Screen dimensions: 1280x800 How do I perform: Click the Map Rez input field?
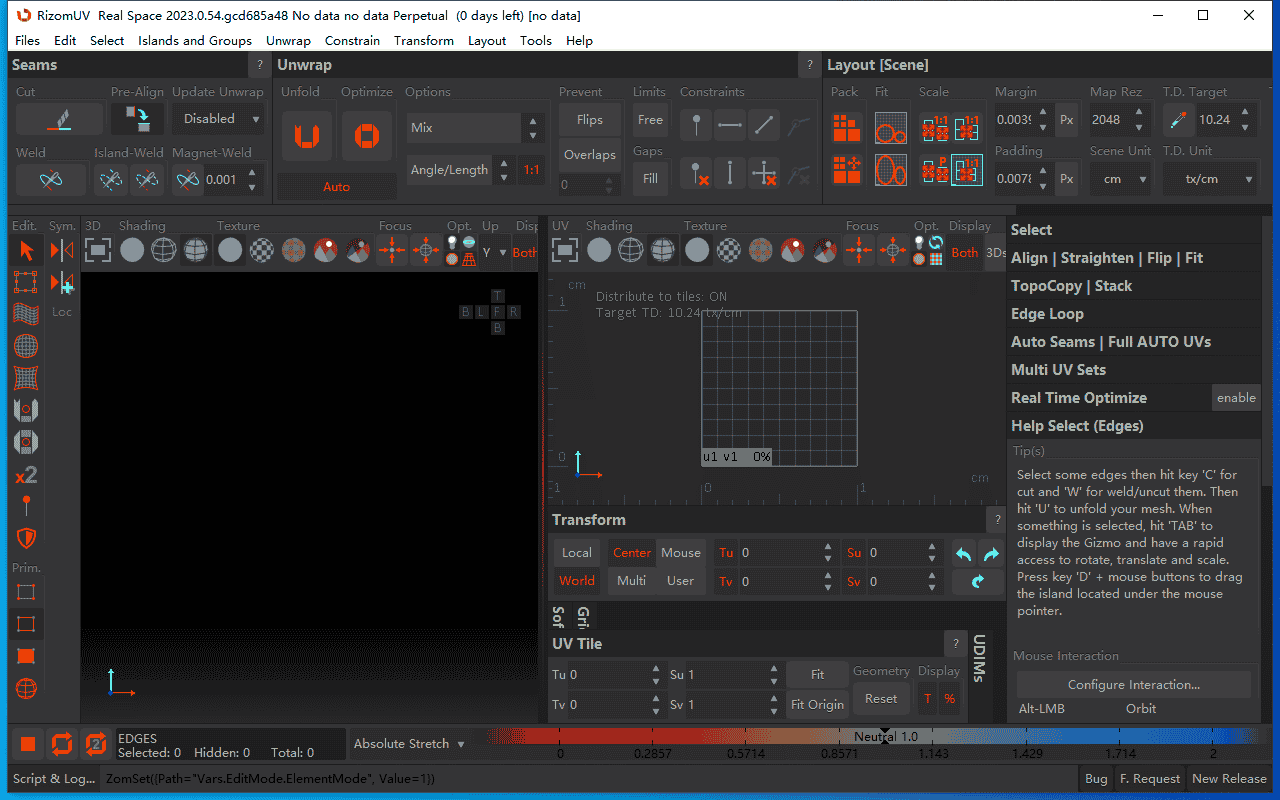coord(1108,120)
